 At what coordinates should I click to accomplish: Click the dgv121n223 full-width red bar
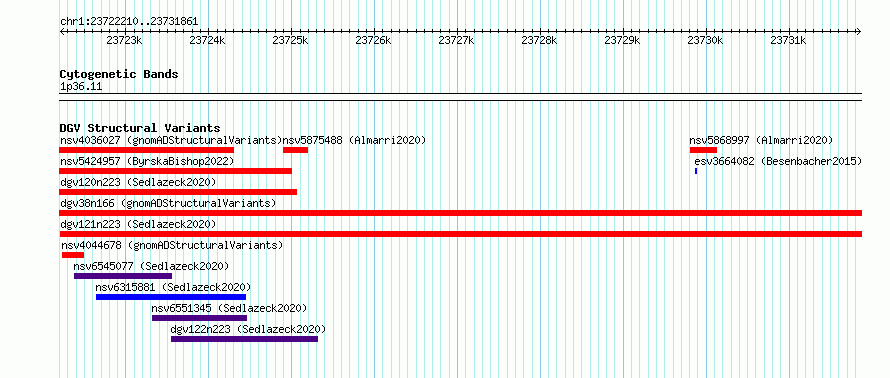(x=461, y=234)
